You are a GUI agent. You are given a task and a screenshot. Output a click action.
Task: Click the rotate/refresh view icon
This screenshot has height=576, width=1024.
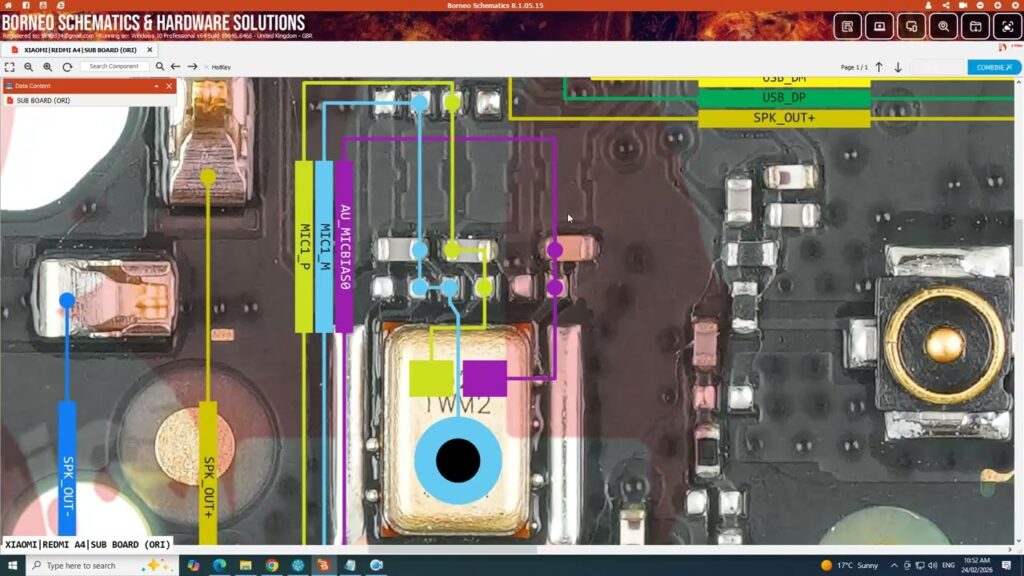coord(67,67)
